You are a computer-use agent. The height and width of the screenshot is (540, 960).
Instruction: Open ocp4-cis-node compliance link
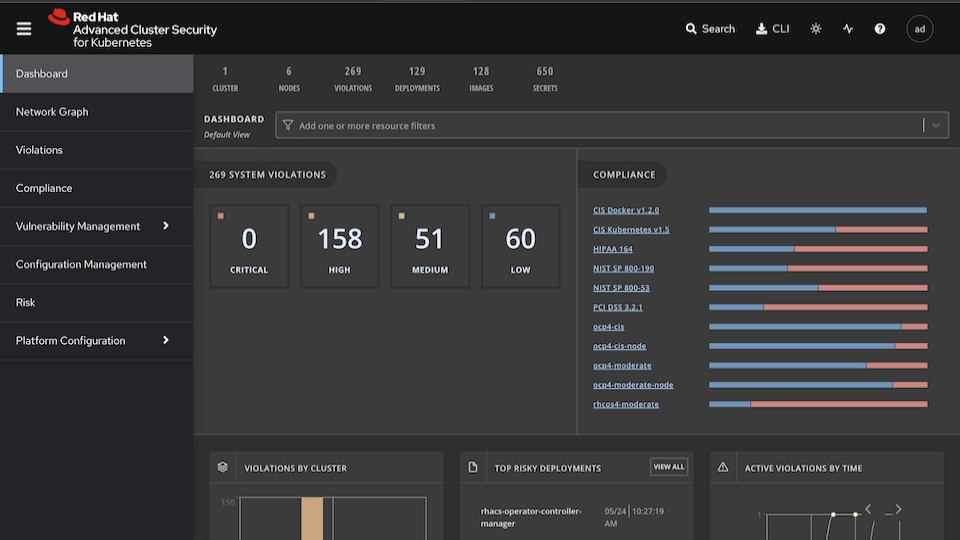click(x=619, y=346)
